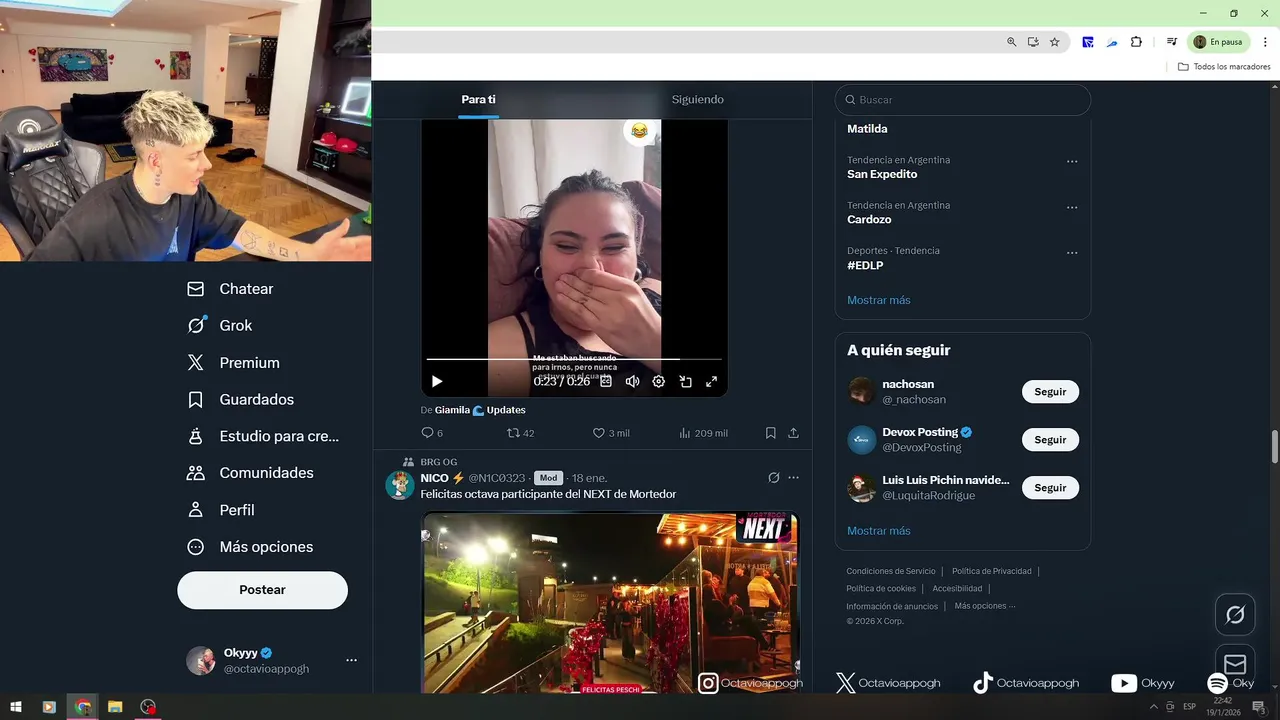Screen dimensions: 1280x720
Task: Open Grok in the sidebar
Action: [x=219, y=326]
